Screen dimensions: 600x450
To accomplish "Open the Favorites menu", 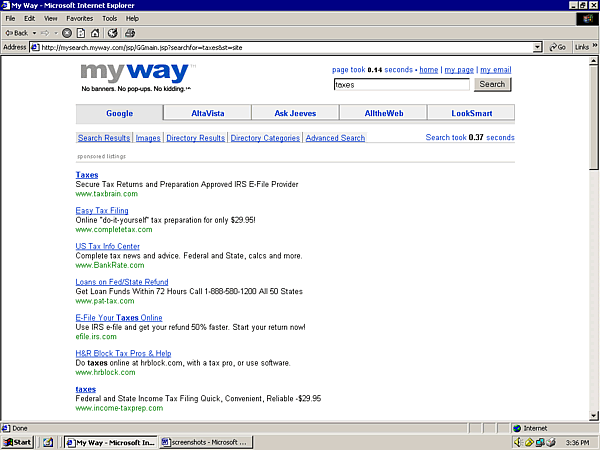I will click(x=79, y=18).
